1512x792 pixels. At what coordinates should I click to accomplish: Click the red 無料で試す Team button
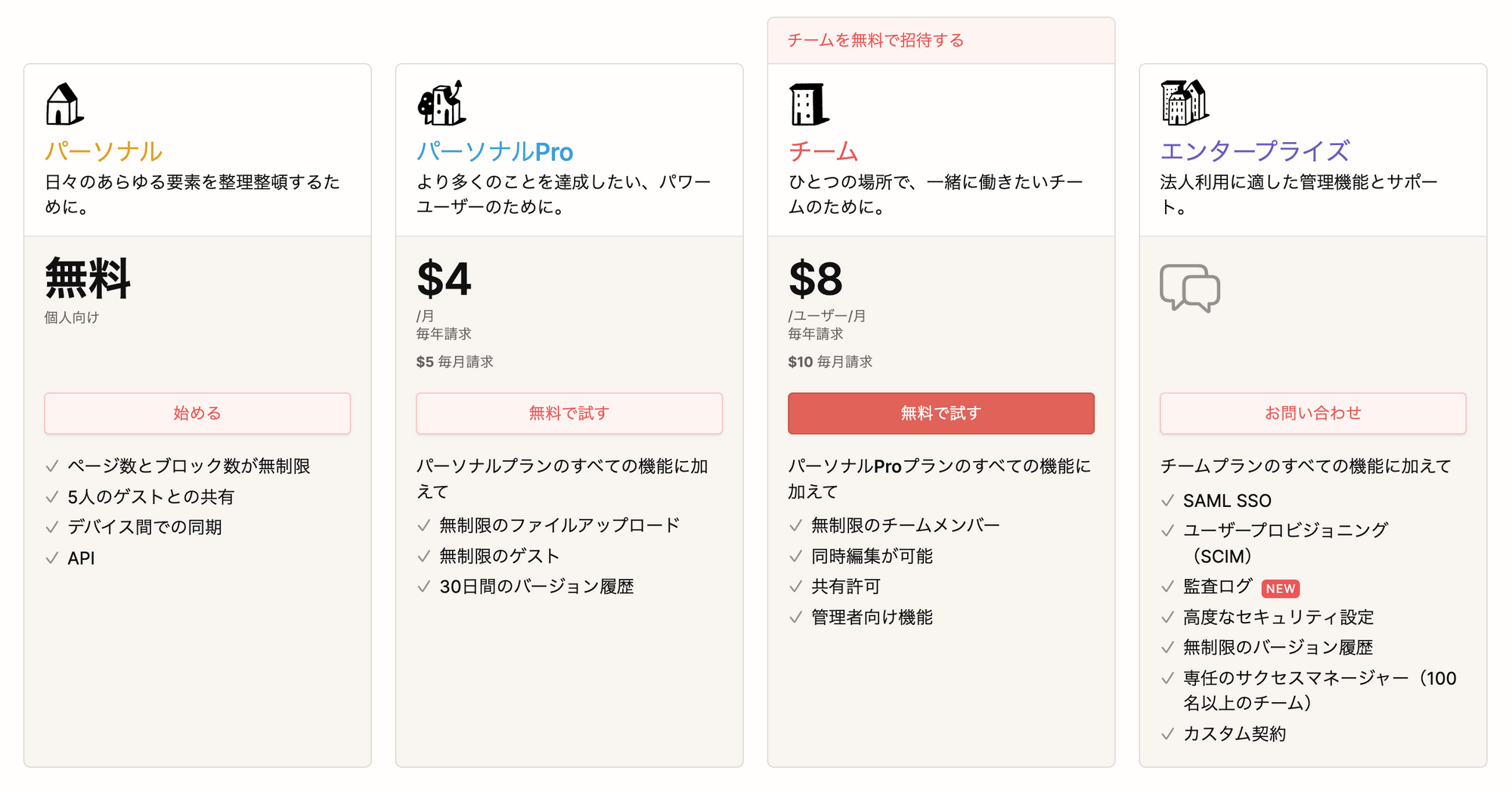coord(940,413)
